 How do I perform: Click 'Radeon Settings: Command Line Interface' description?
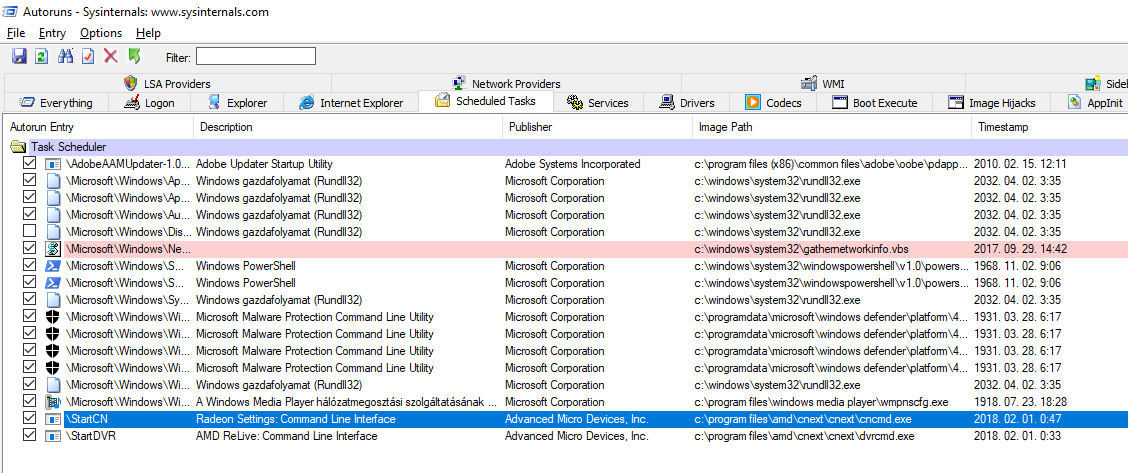296,419
